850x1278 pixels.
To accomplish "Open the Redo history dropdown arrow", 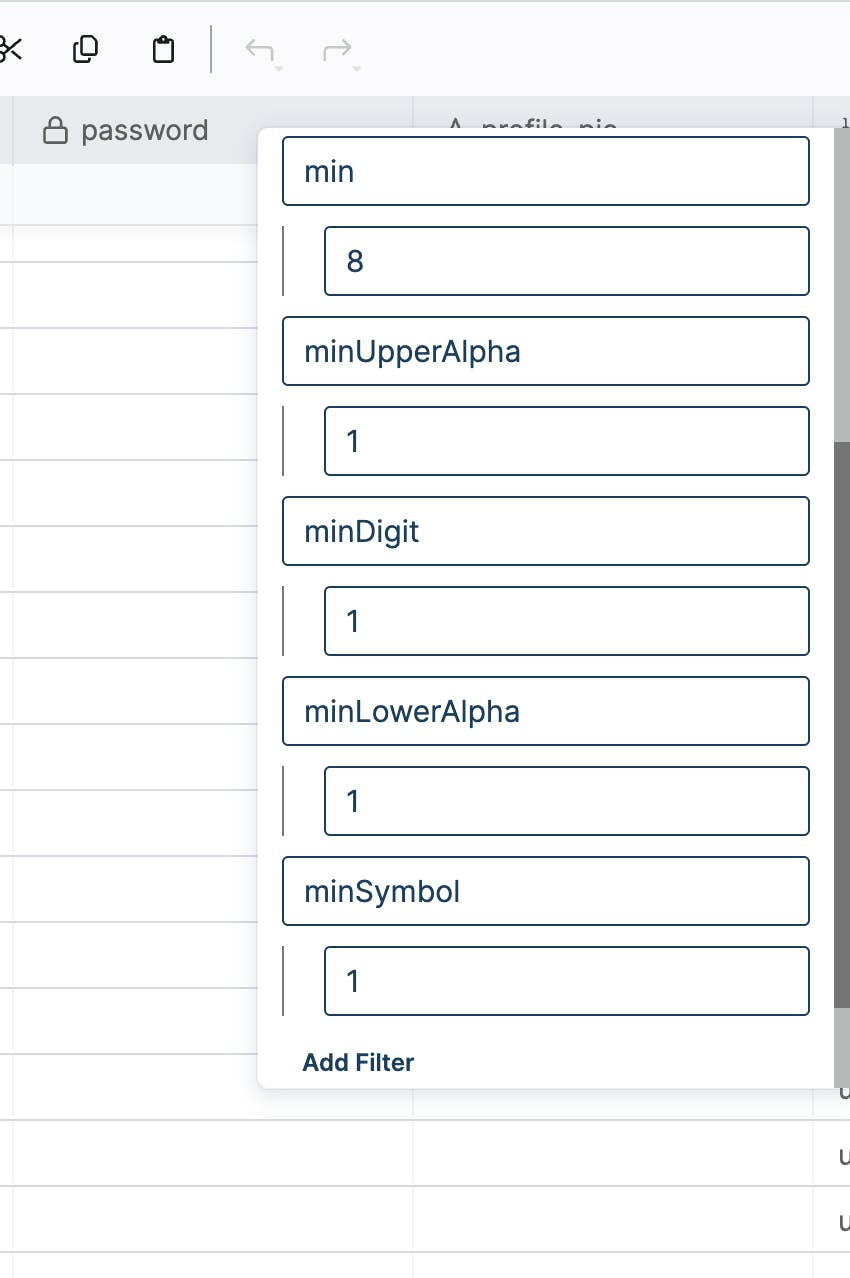I will 357,69.
